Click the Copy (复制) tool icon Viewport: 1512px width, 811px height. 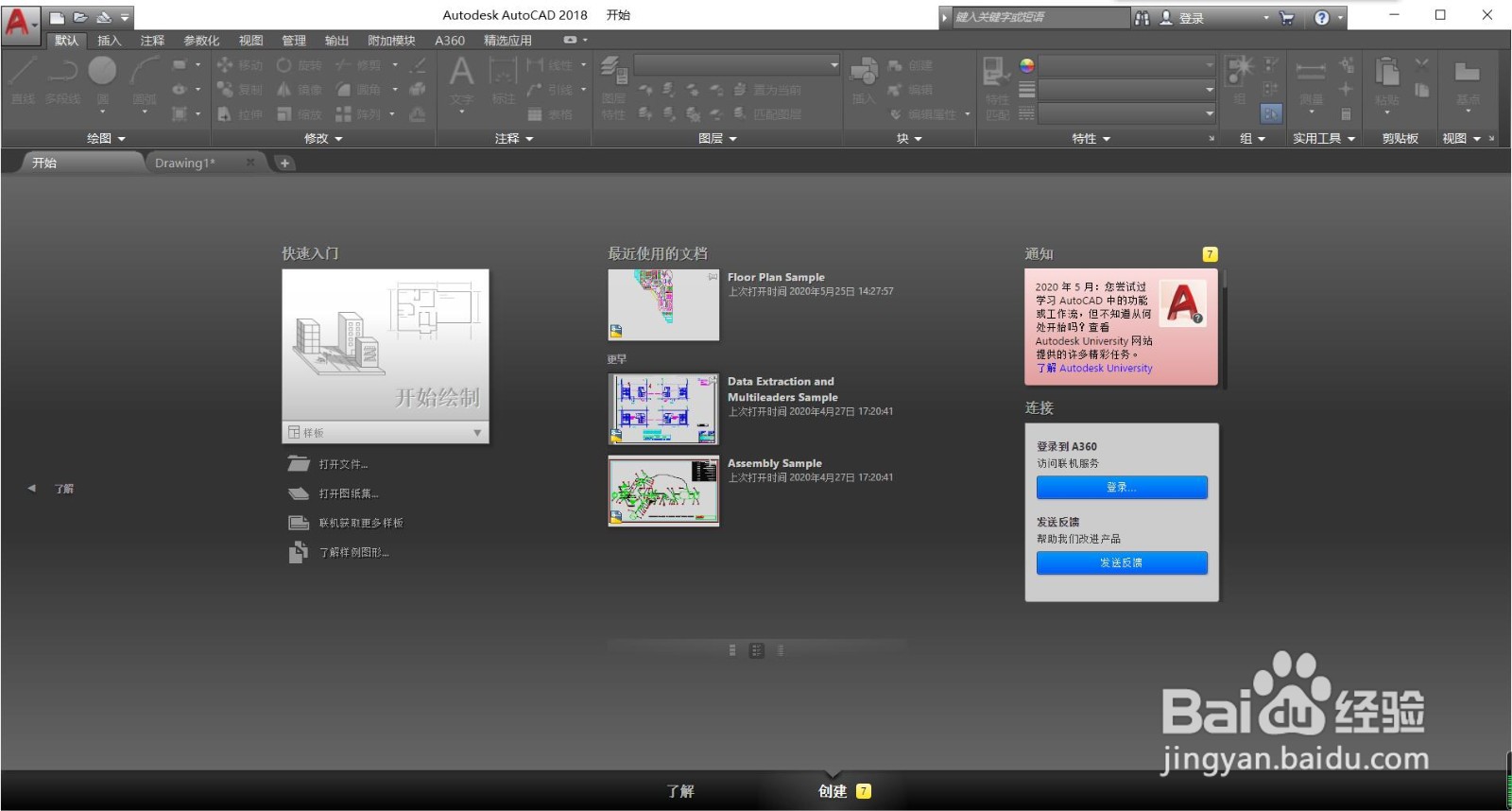[225, 89]
